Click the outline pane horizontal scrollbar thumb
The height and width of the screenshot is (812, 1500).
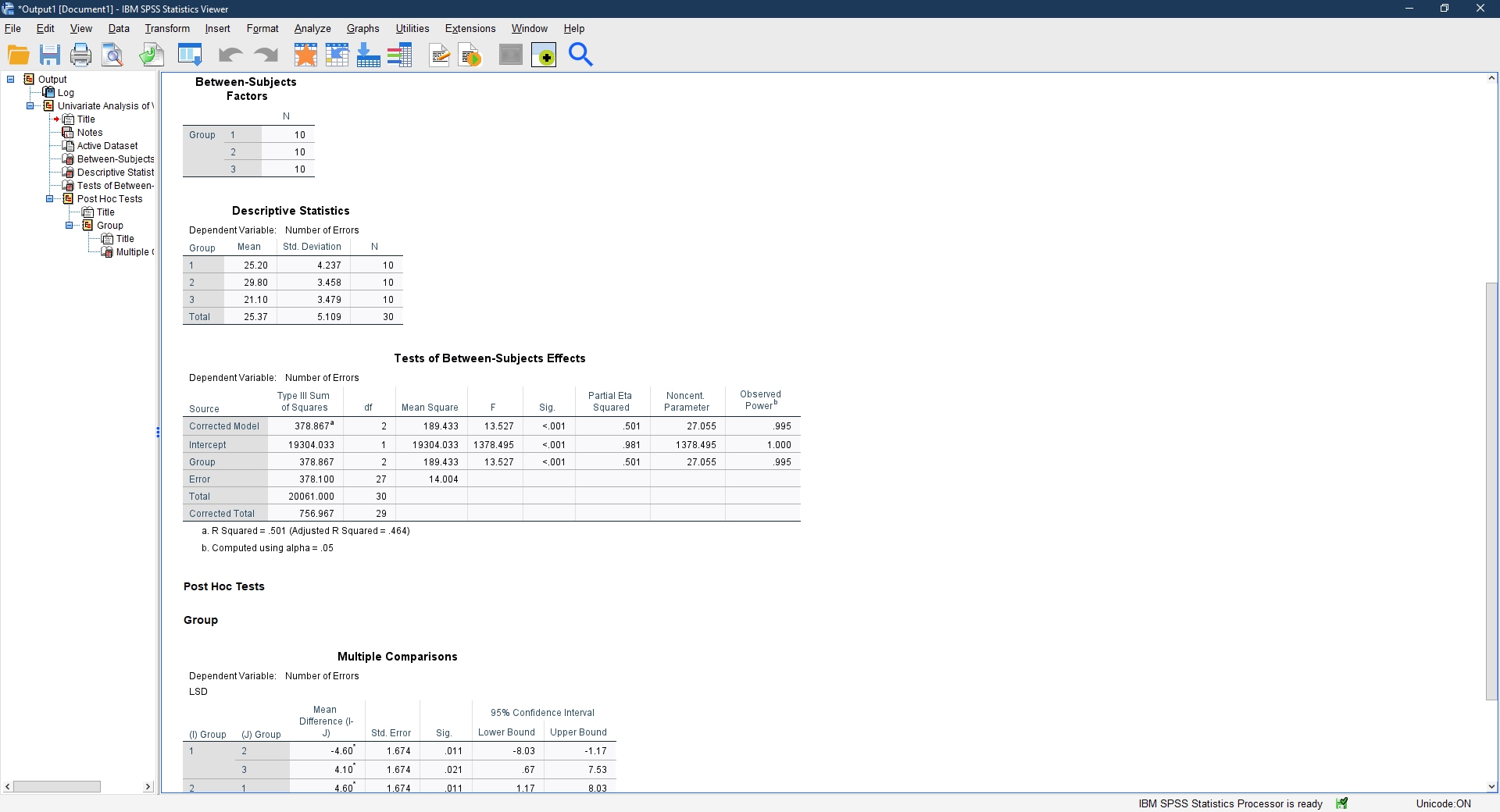coord(57,786)
